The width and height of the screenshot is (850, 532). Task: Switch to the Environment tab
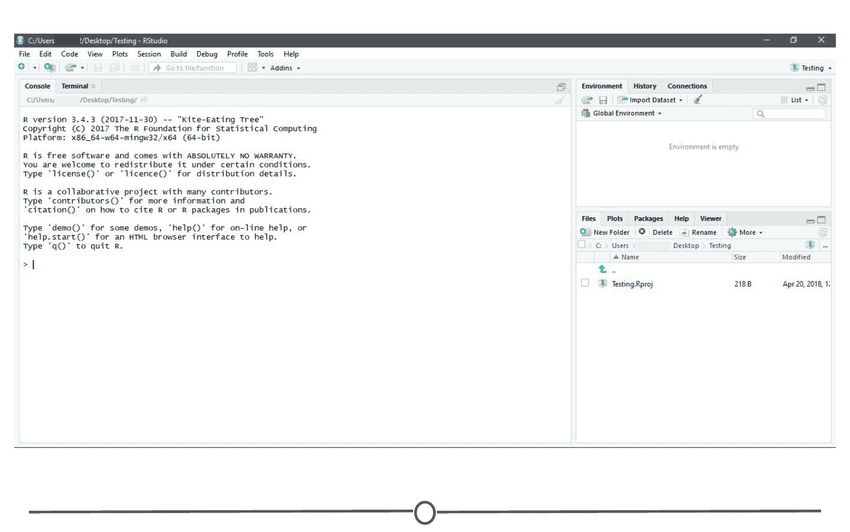pyautogui.click(x=602, y=86)
